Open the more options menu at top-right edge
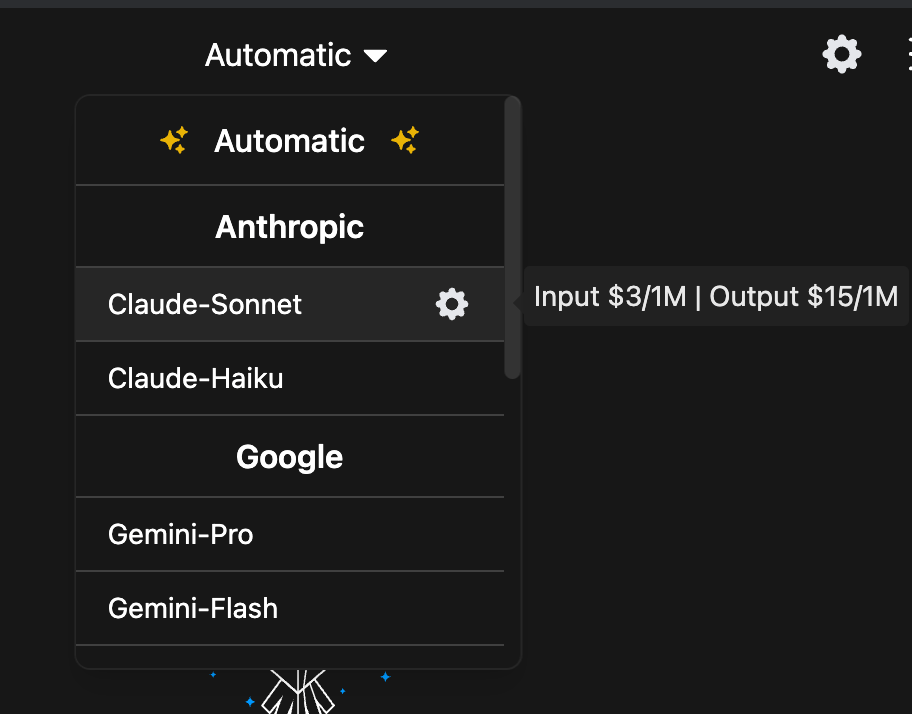 coord(909,55)
